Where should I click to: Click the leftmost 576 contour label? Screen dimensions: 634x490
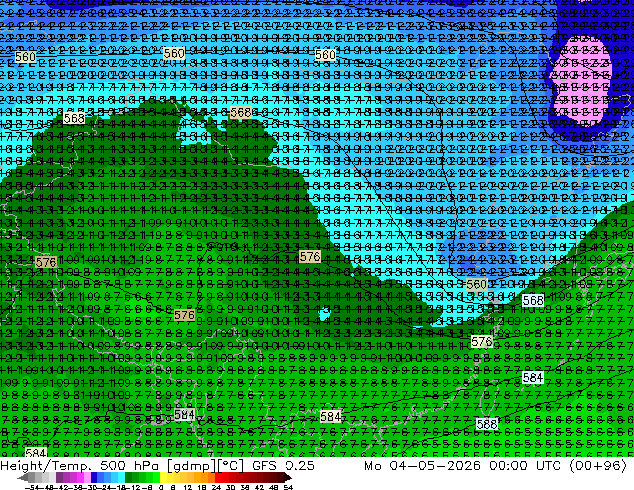[x=46, y=262]
